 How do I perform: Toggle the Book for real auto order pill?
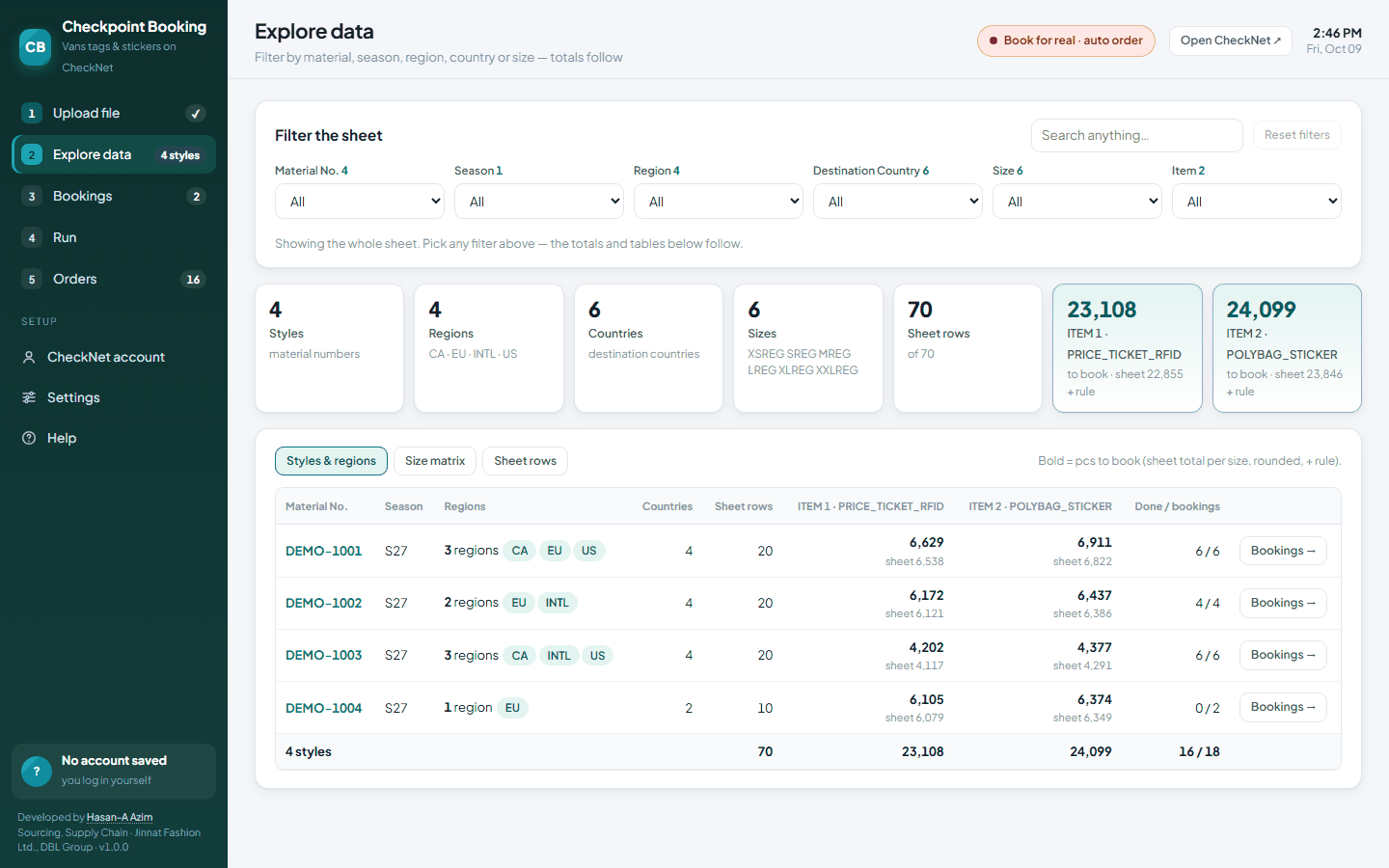point(1066,41)
